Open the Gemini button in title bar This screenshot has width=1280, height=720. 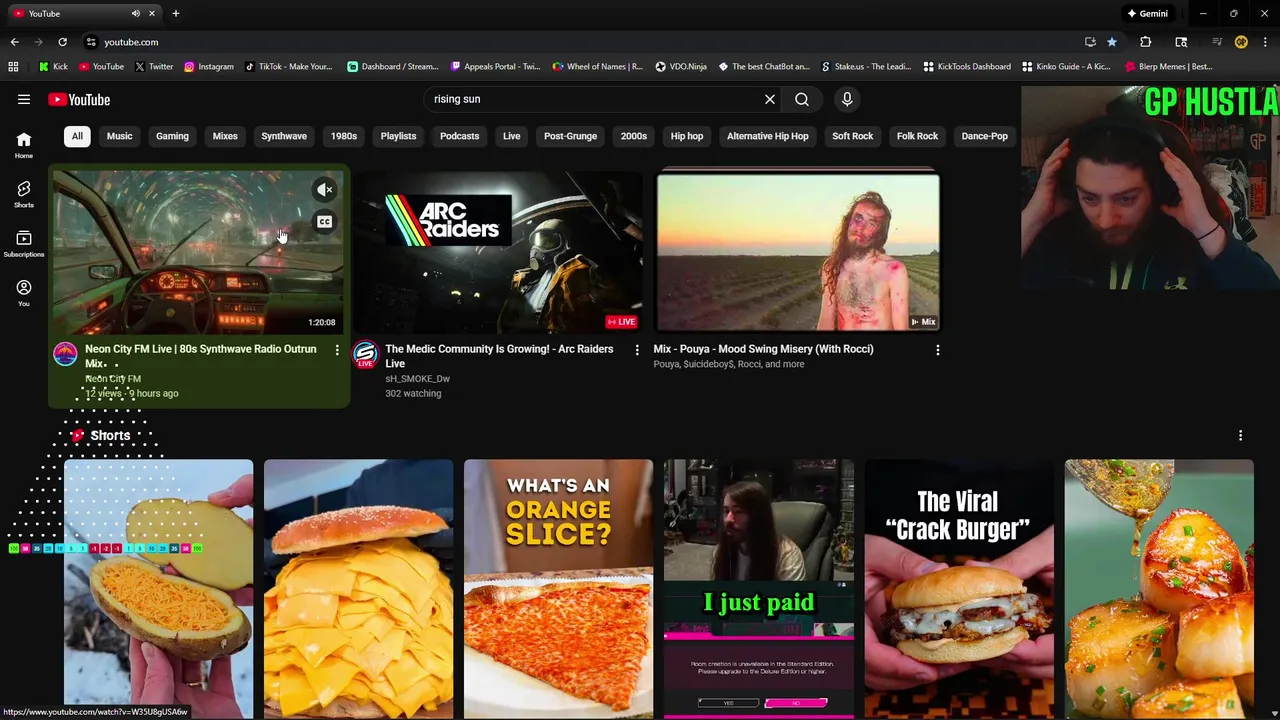click(1148, 13)
